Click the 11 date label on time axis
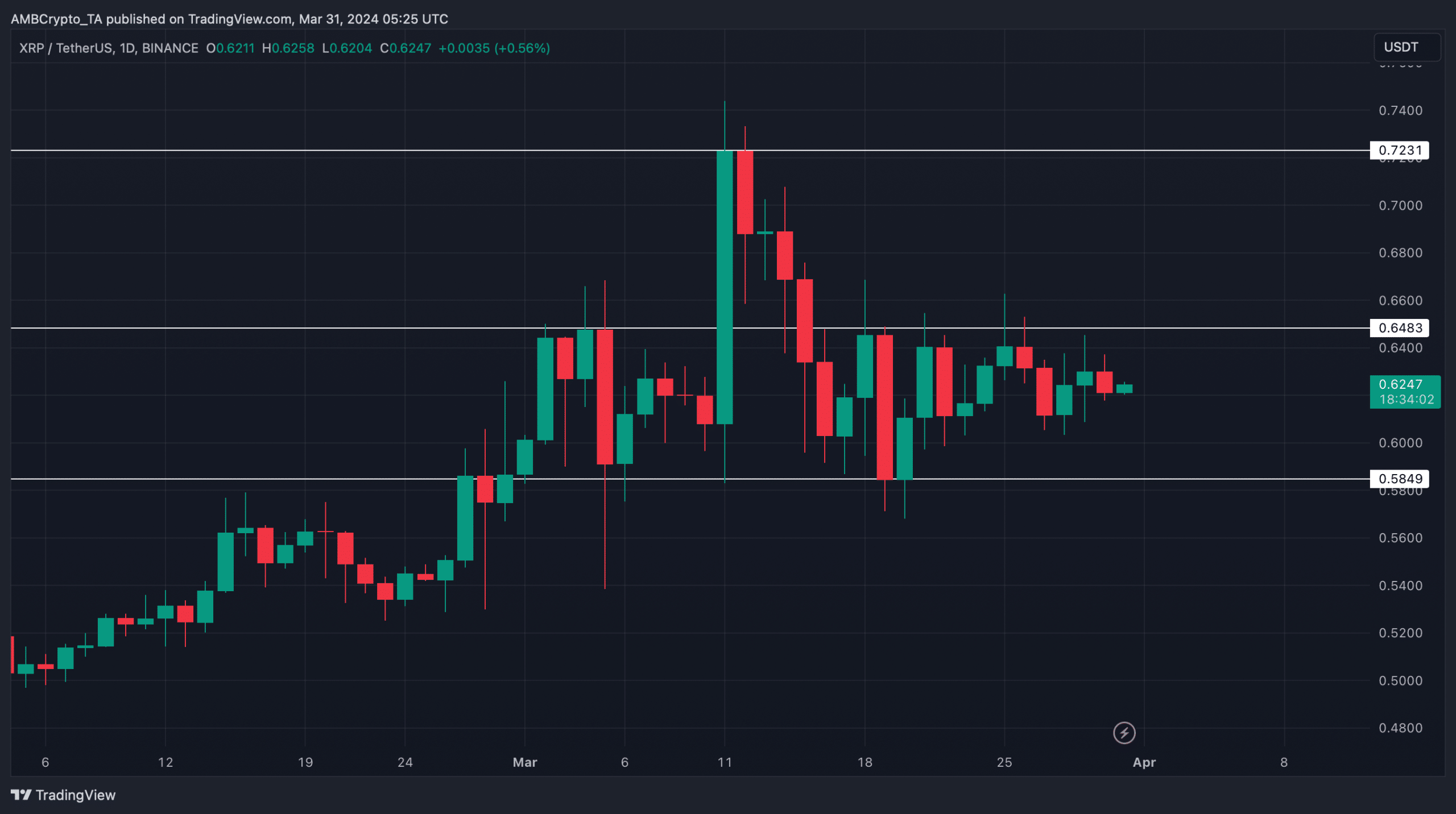The image size is (1456, 814). point(725,762)
